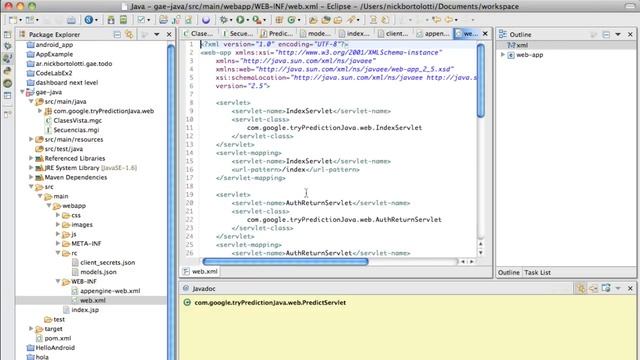Image resolution: width=640 pixels, height=360 pixels.
Task: Select Secuencias.mgi file
Action: click(x=76, y=130)
